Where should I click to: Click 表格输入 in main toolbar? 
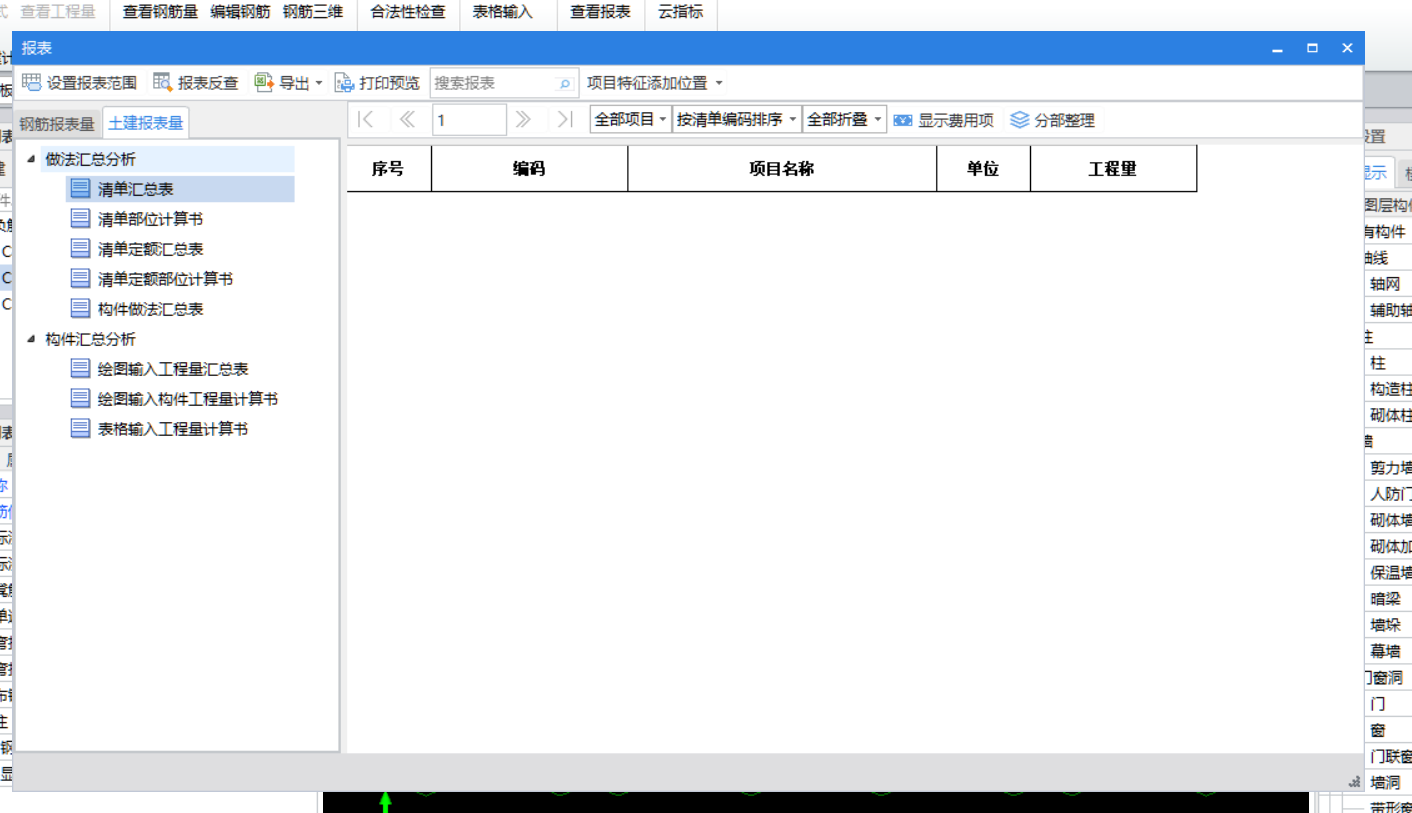click(503, 13)
